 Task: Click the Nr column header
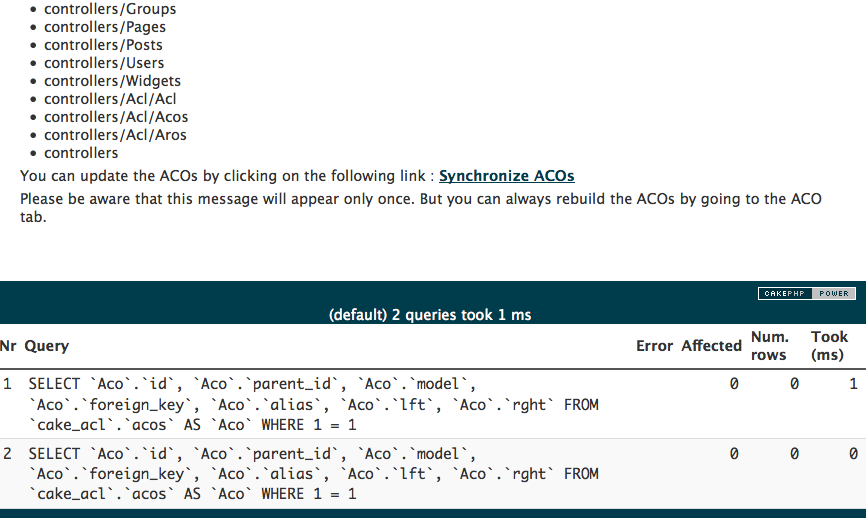8,346
